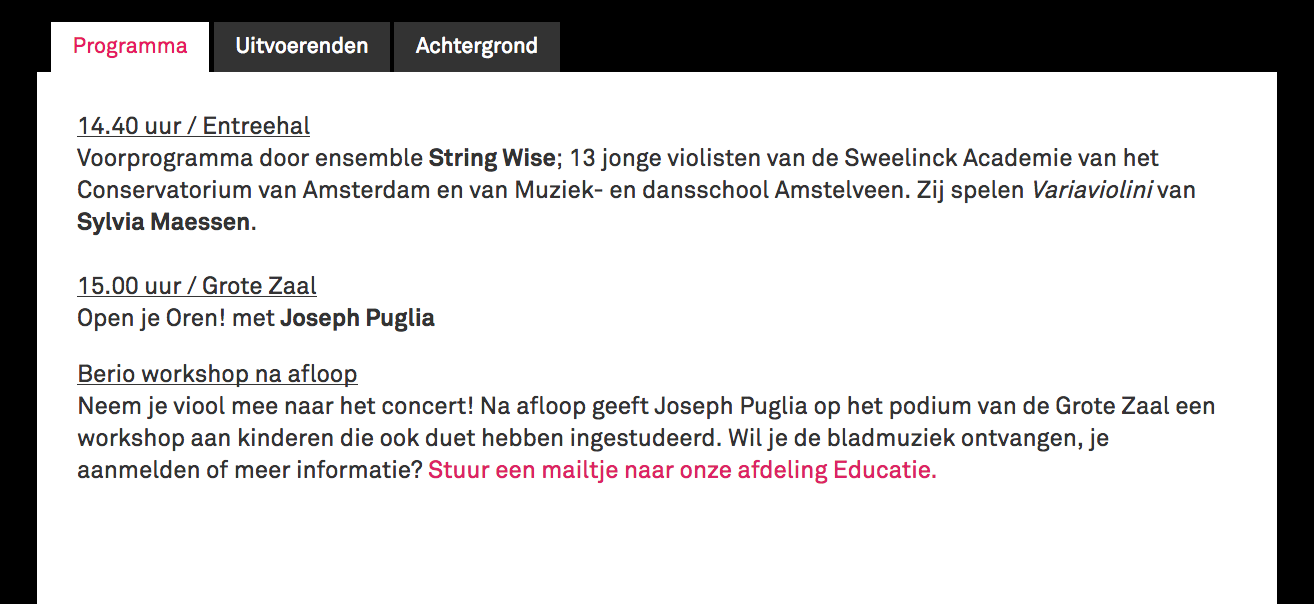Click the '14.40 uur / Entreehal' heading
Screen dimensions: 1314x604
pos(193,126)
